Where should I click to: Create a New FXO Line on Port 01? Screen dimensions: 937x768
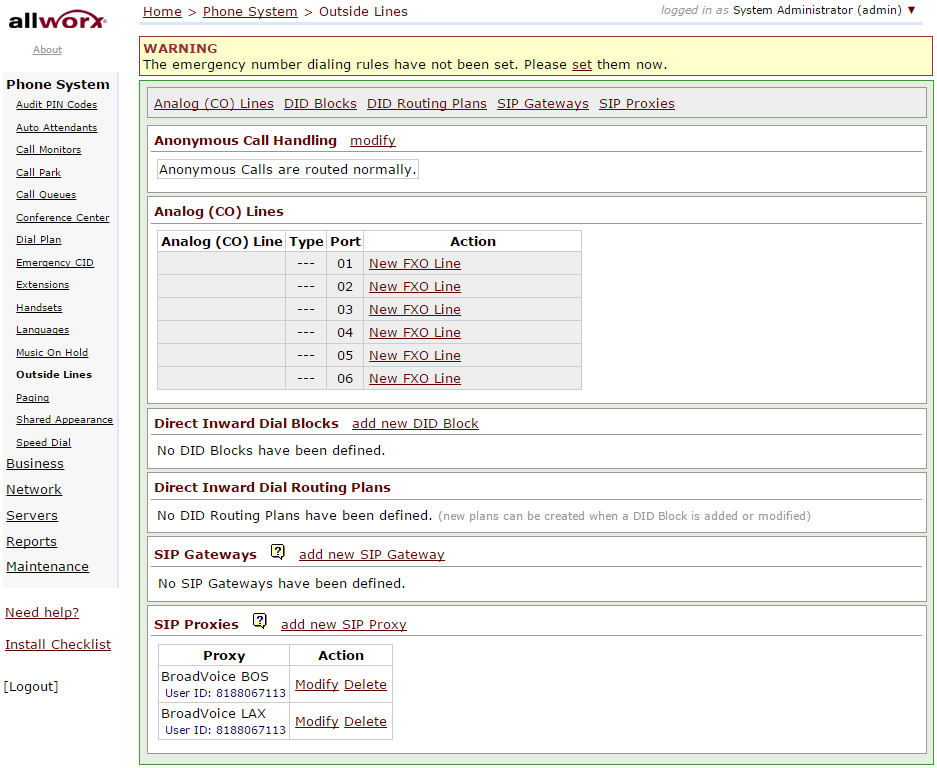(414, 263)
